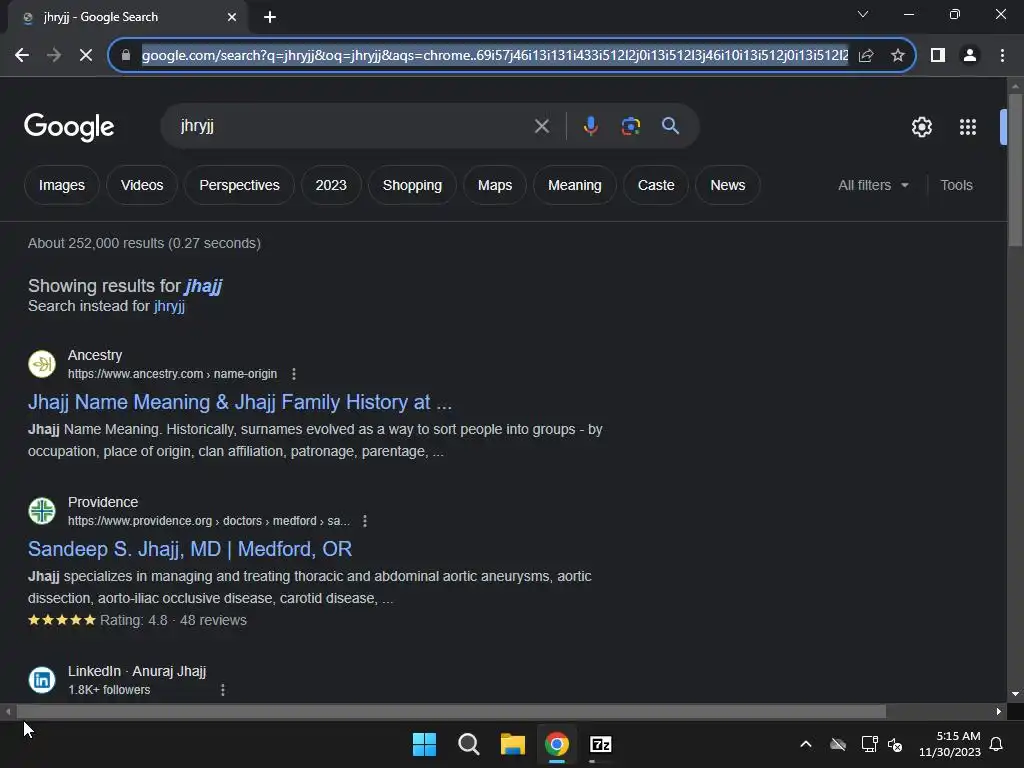Open search Tools
1024x768 pixels.
coord(956,185)
